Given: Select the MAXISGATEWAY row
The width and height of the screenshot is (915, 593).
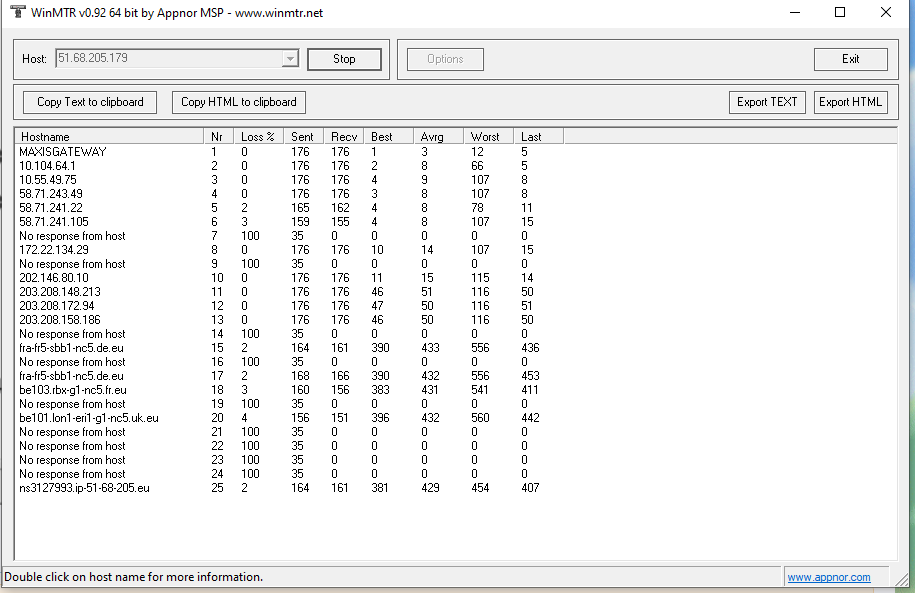Looking at the screenshot, I should [62, 152].
